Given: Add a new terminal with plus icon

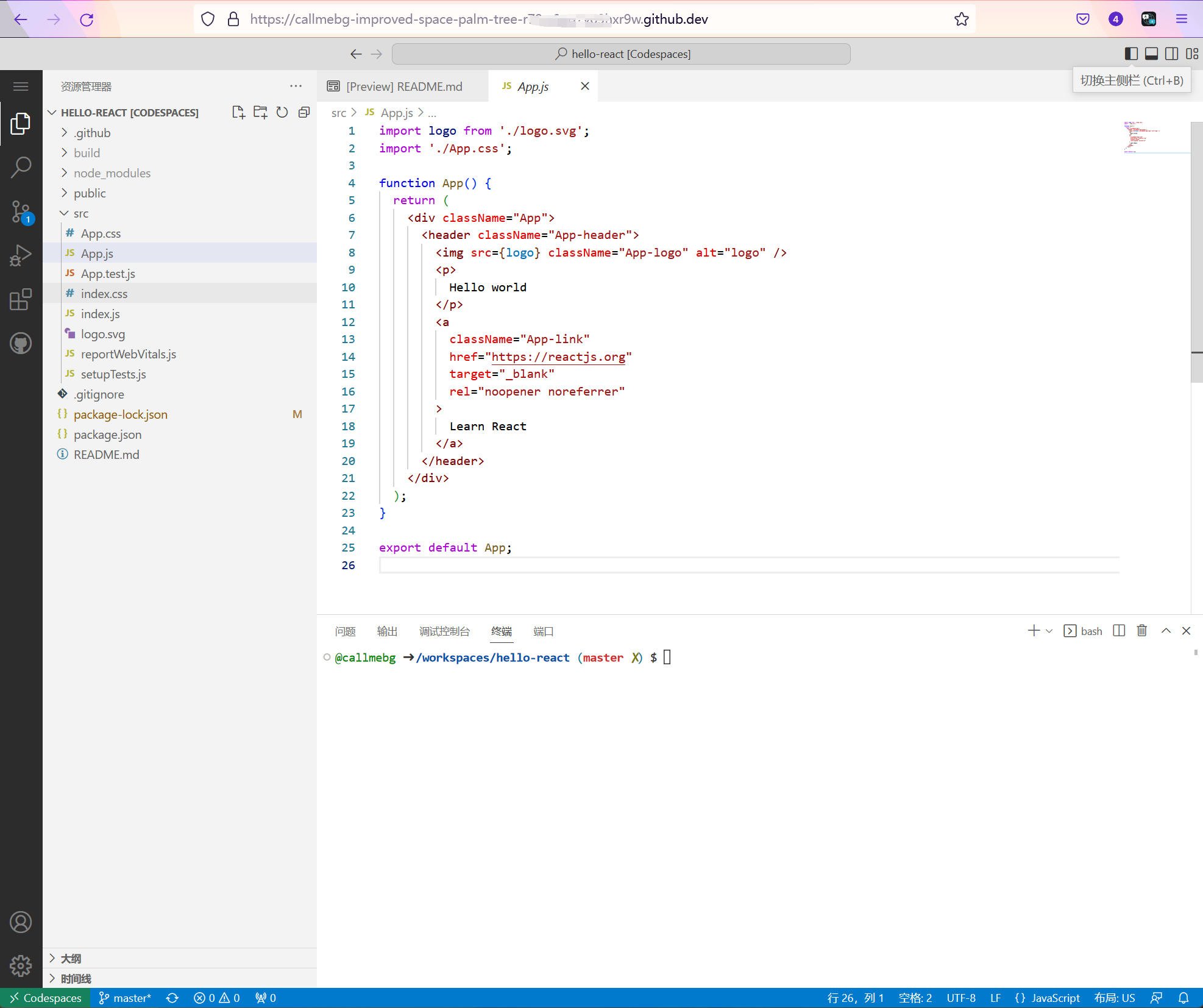Looking at the screenshot, I should (x=1034, y=631).
